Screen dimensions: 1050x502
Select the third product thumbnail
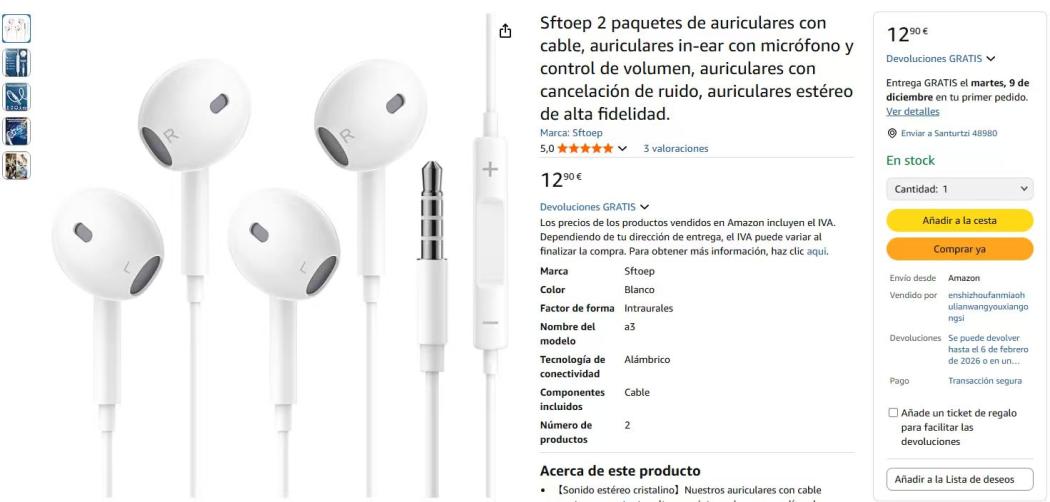16,97
